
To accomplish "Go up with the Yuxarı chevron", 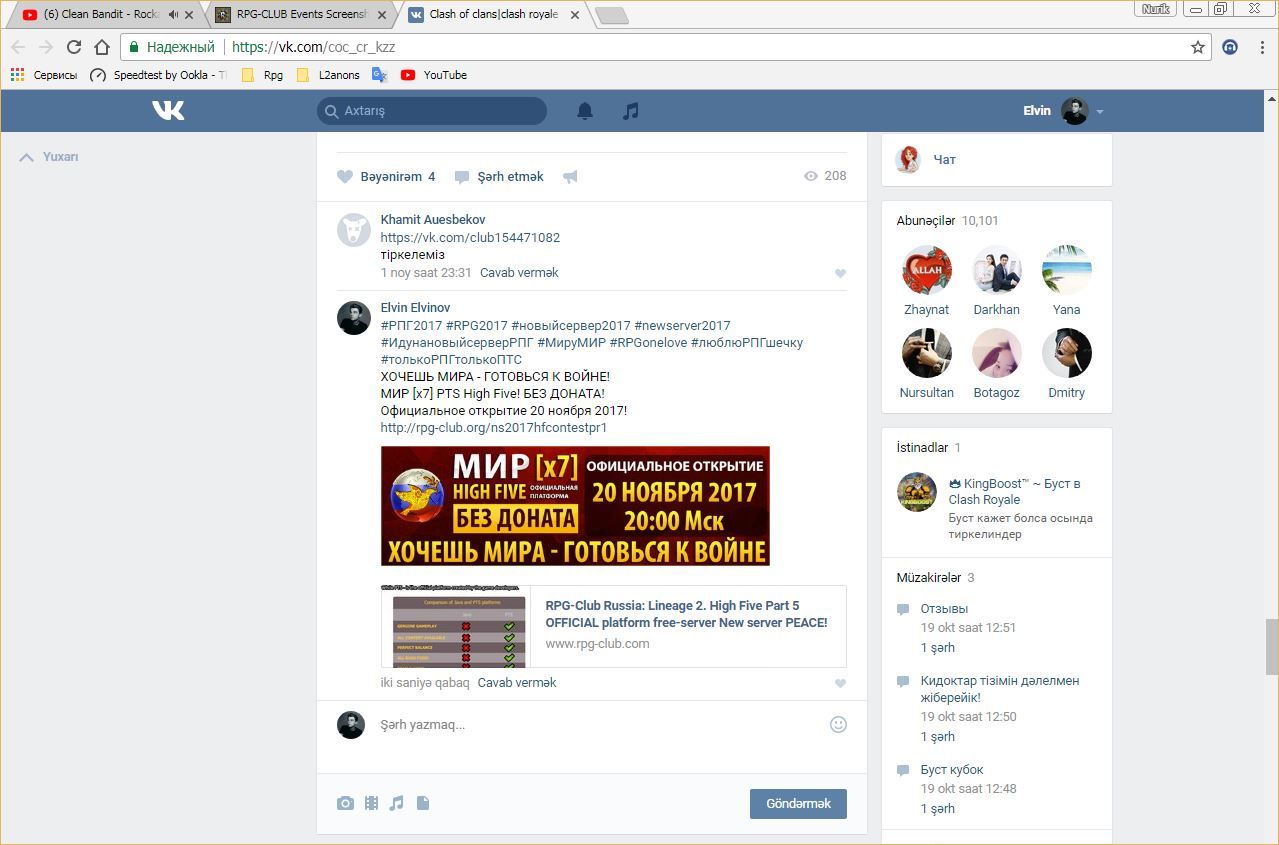I will tap(27, 157).
